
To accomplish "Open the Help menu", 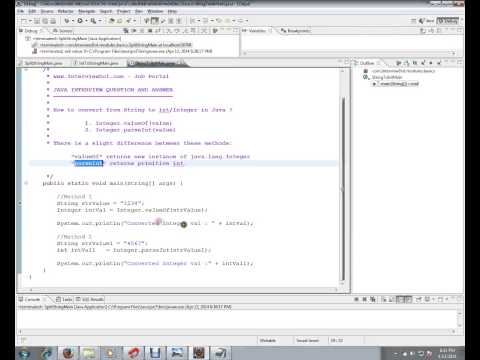I will pyautogui.click(x=172, y=11).
